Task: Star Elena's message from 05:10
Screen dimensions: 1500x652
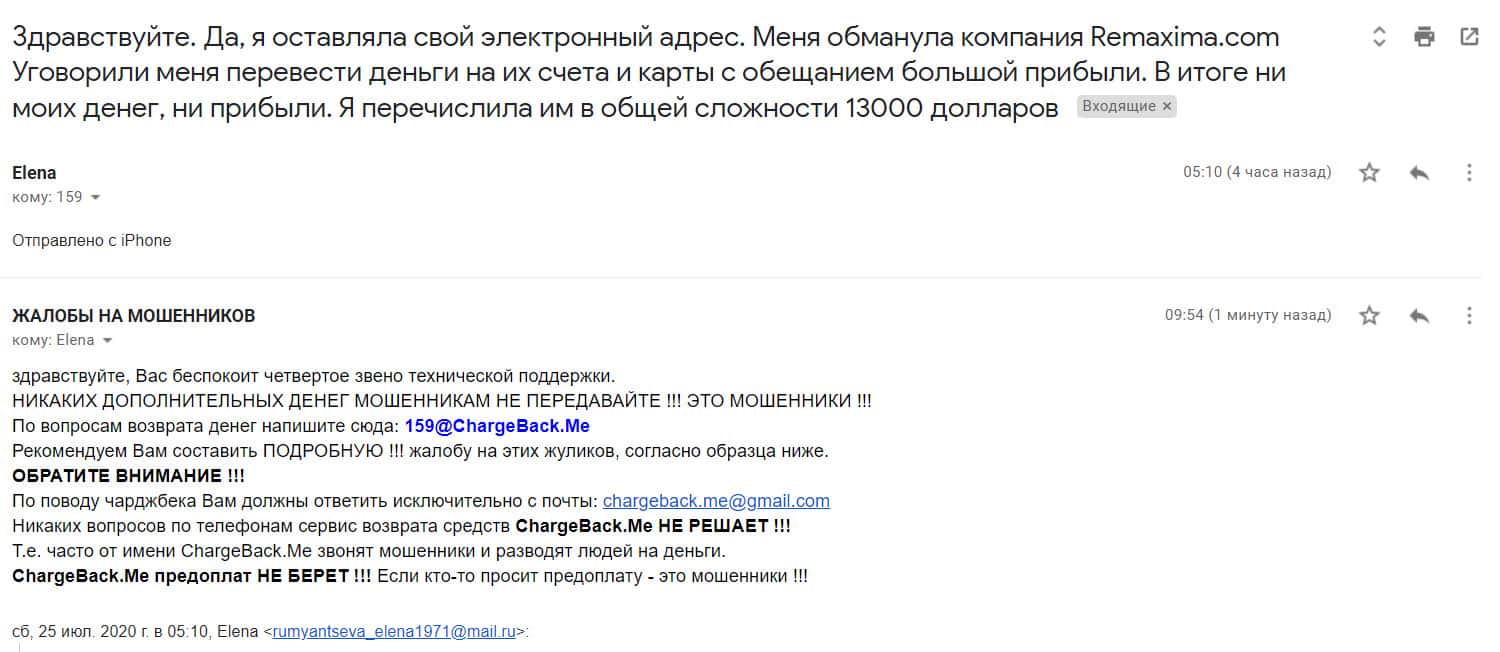Action: [1369, 173]
